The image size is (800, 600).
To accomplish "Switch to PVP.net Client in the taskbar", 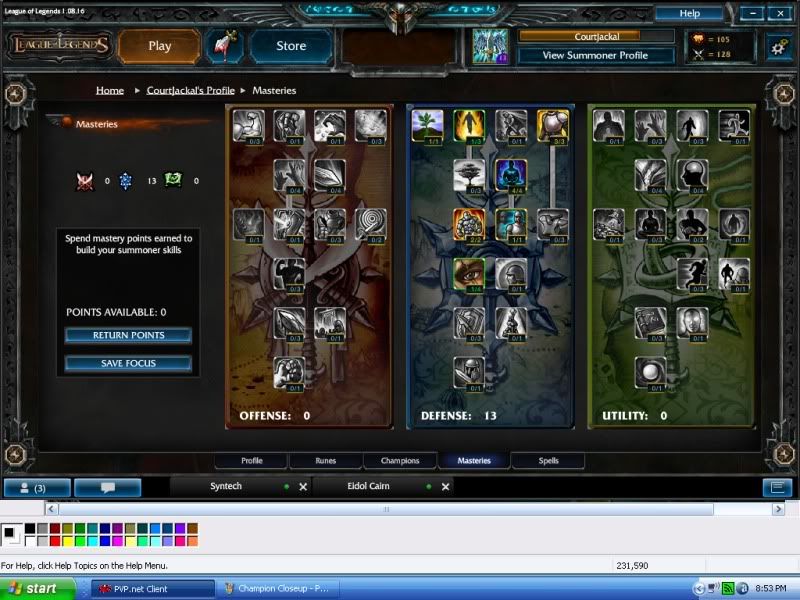I will [x=152, y=589].
